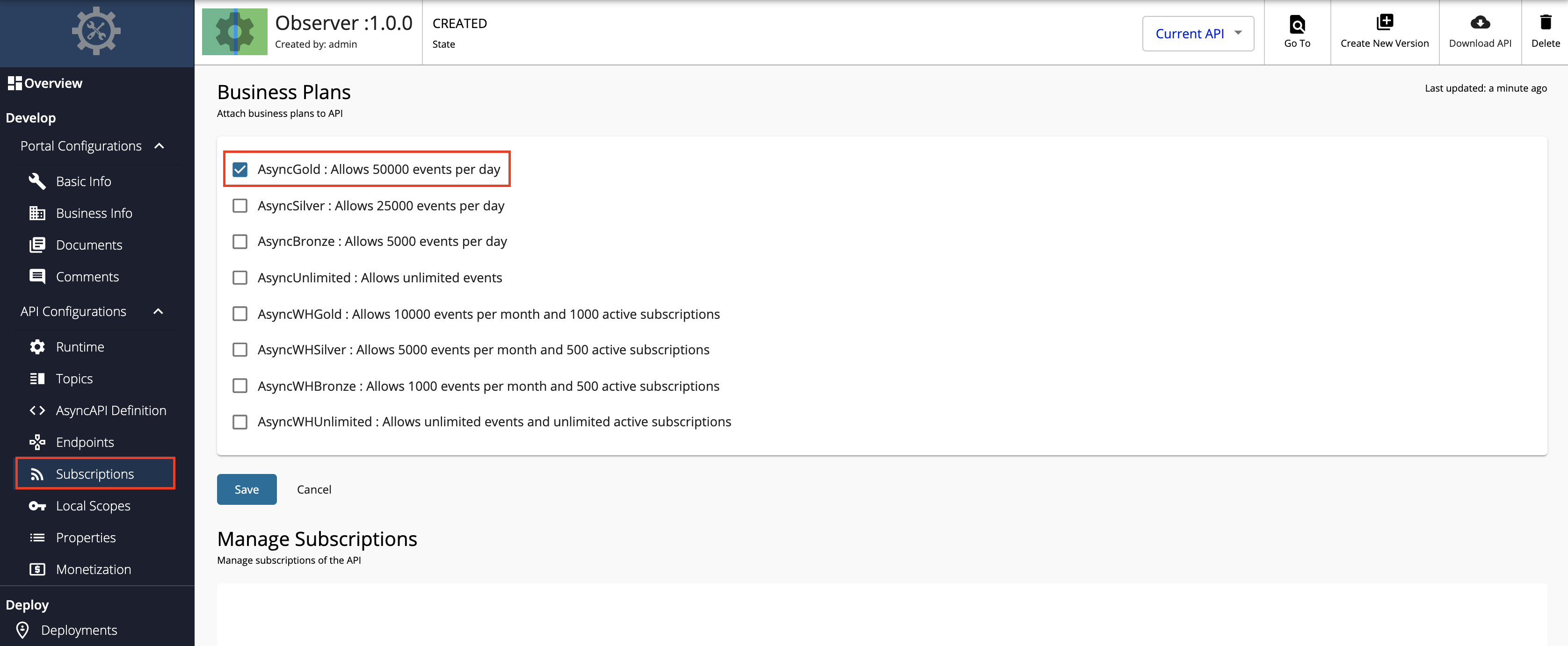This screenshot has width=1568, height=646.
Task: Click the Download API label
Action: 1480,43
